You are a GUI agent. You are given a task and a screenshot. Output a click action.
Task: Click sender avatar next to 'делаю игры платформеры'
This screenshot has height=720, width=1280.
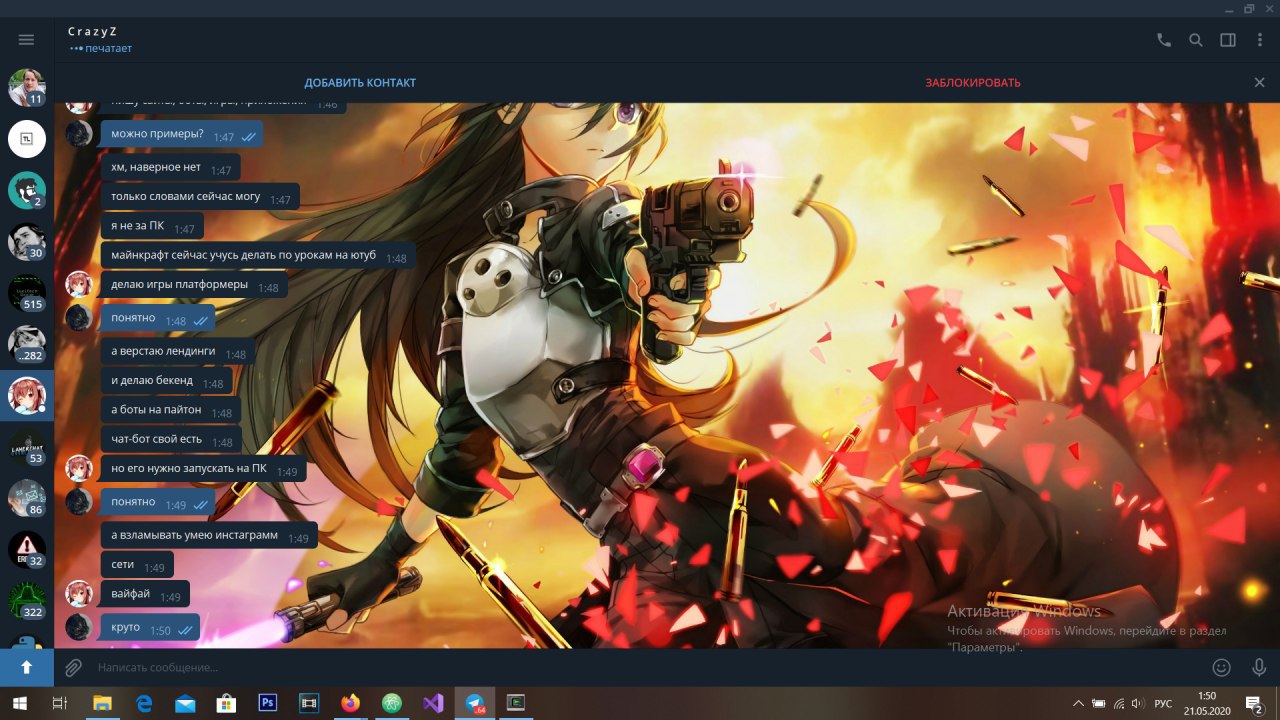(79, 285)
